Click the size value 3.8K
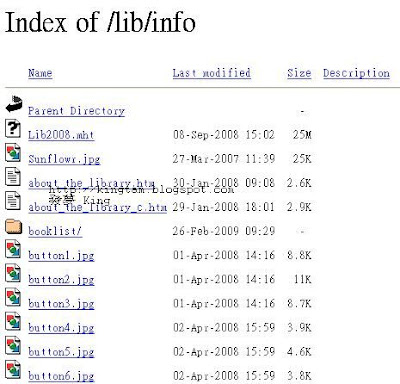The height and width of the screenshot is (384, 400). [299, 376]
